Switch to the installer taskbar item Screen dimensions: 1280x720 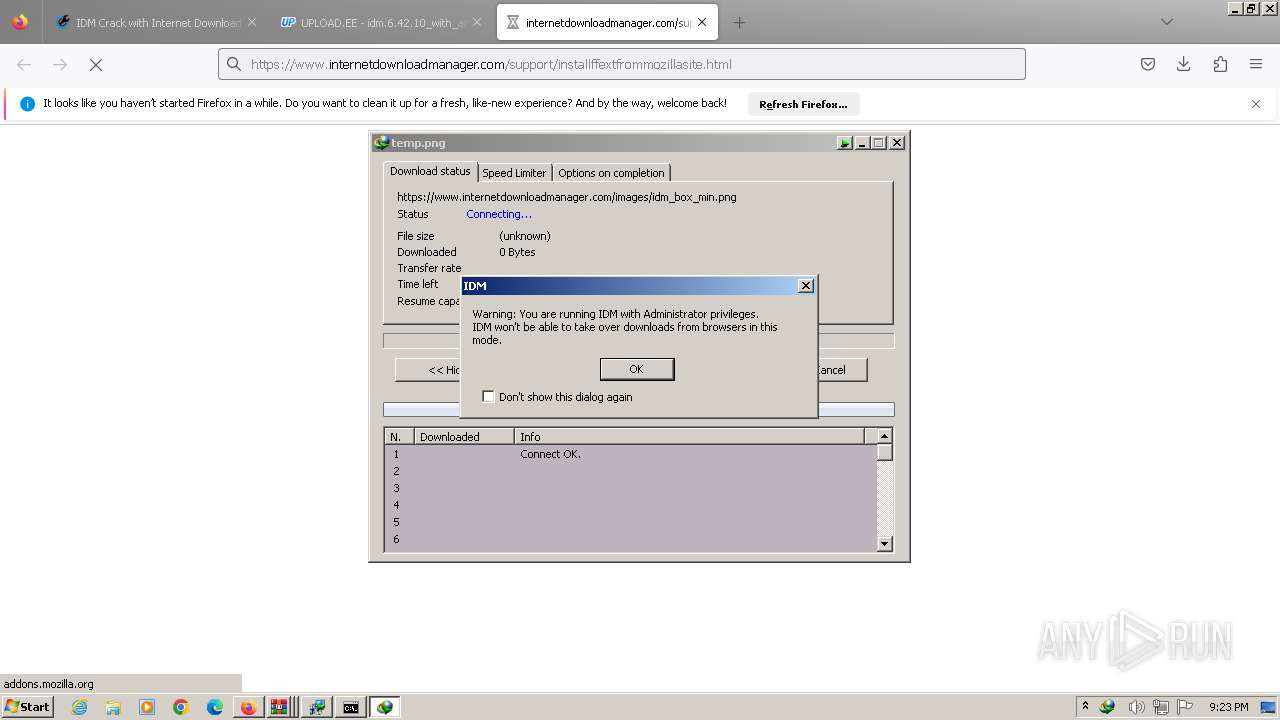pos(317,707)
